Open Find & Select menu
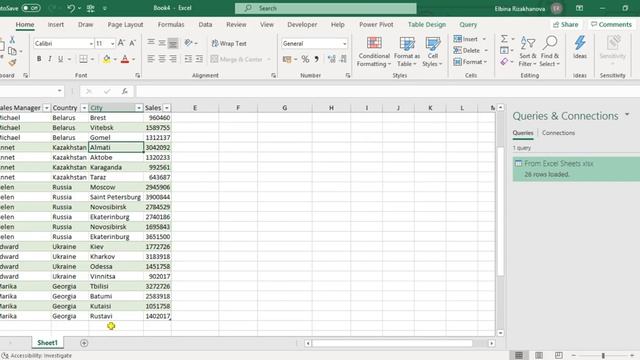Screen dimensions: 640x360 point(549,52)
